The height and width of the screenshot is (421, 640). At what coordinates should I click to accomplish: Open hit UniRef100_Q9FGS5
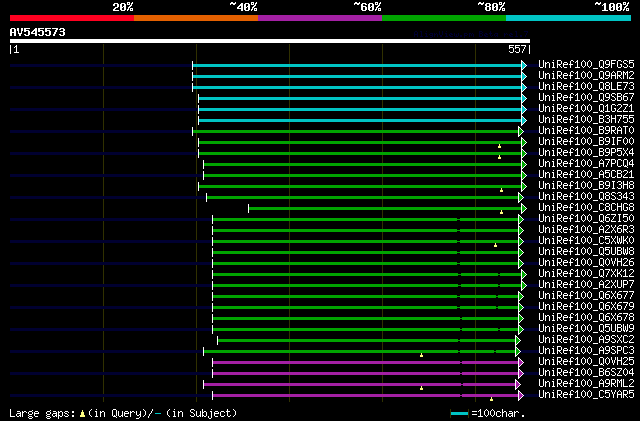586,65
